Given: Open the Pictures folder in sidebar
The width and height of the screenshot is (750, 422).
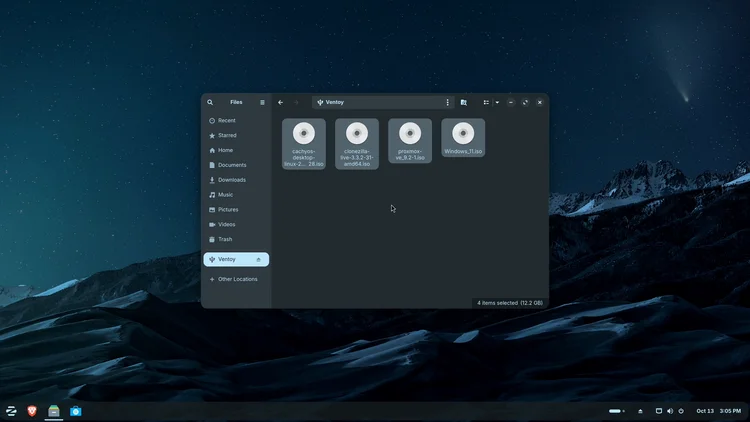Looking at the screenshot, I should (x=236, y=210).
